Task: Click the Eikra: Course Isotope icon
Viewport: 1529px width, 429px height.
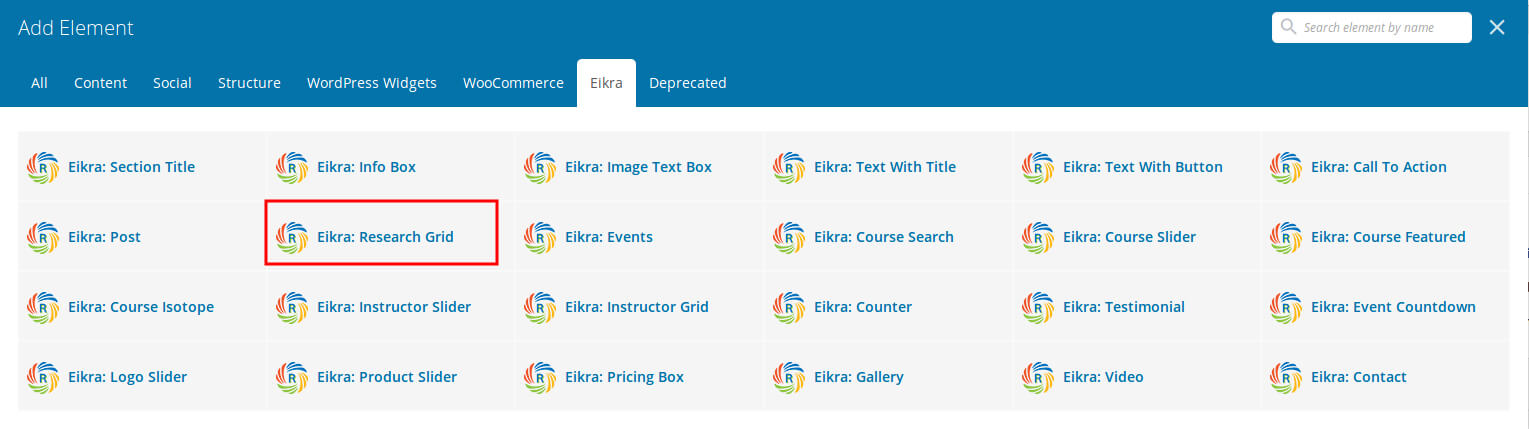Action: [x=43, y=307]
